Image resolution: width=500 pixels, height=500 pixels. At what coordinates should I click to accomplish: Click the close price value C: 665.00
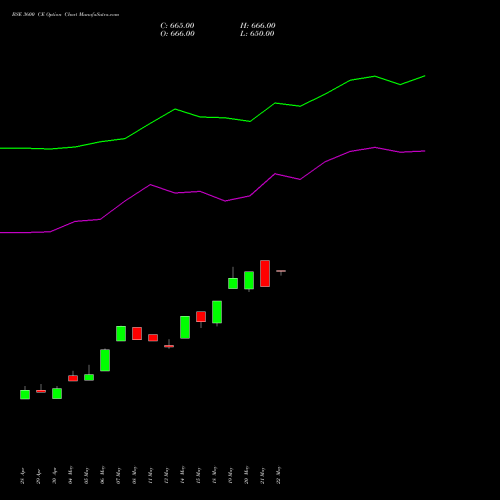point(177,26)
